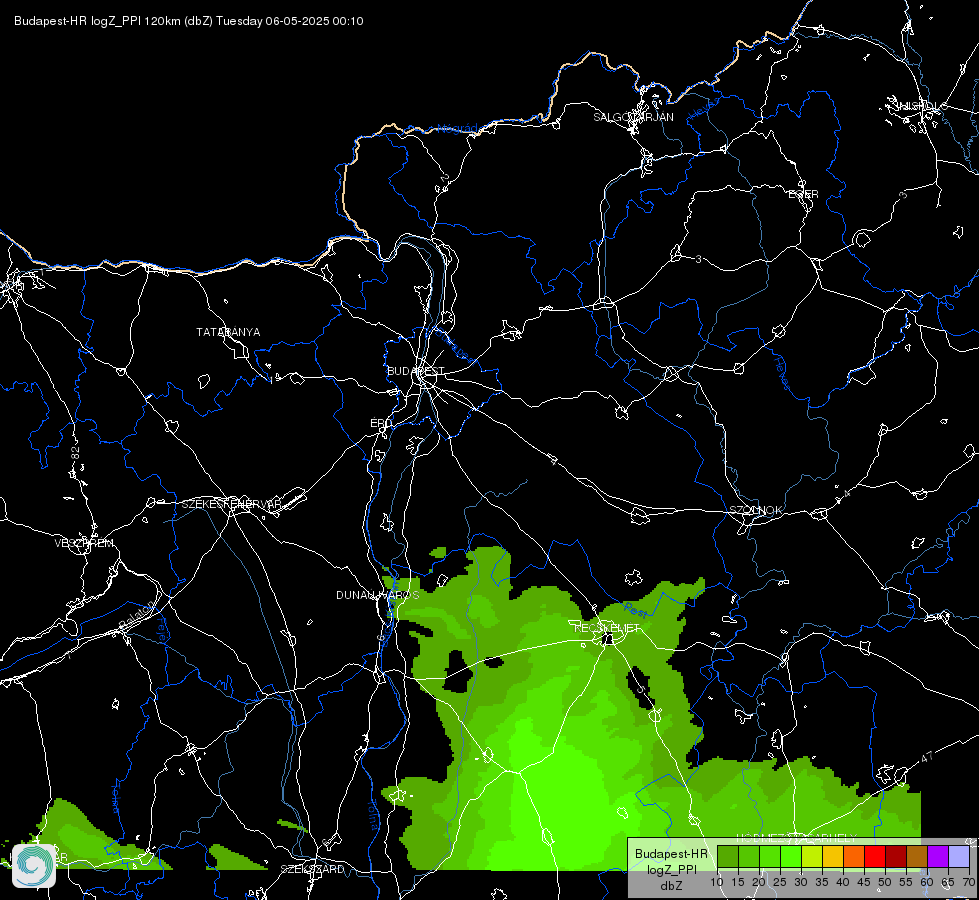
Task: Pick the 55–60 dBZ brown legend swatch
Action: 917,857
